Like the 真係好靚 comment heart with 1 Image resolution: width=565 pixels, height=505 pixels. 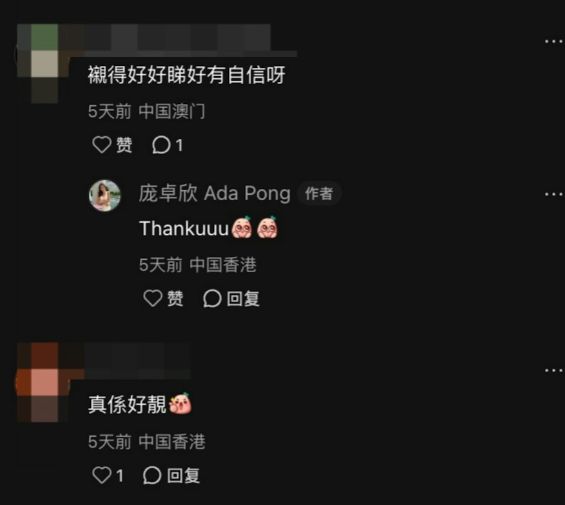(108, 475)
